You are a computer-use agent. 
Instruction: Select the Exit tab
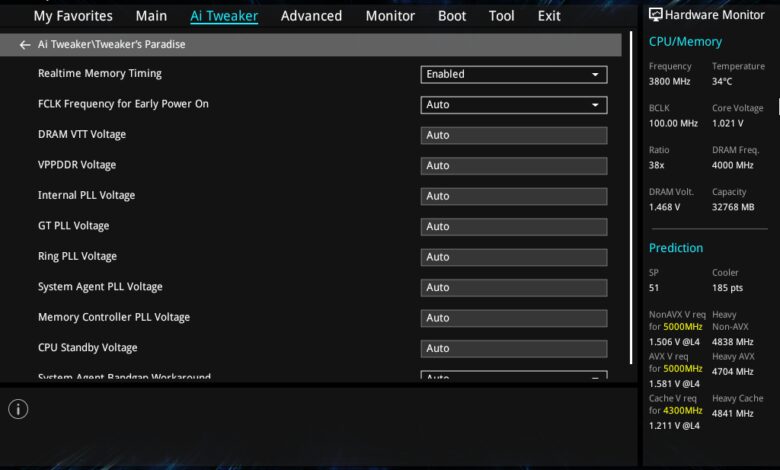click(549, 16)
